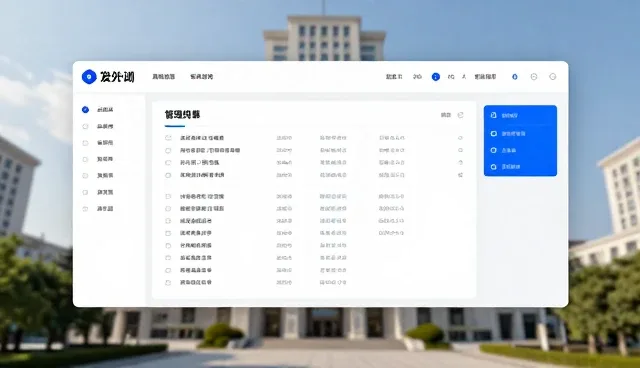Open the first top navigation menu item
This screenshot has height=368, width=640.
pos(164,77)
